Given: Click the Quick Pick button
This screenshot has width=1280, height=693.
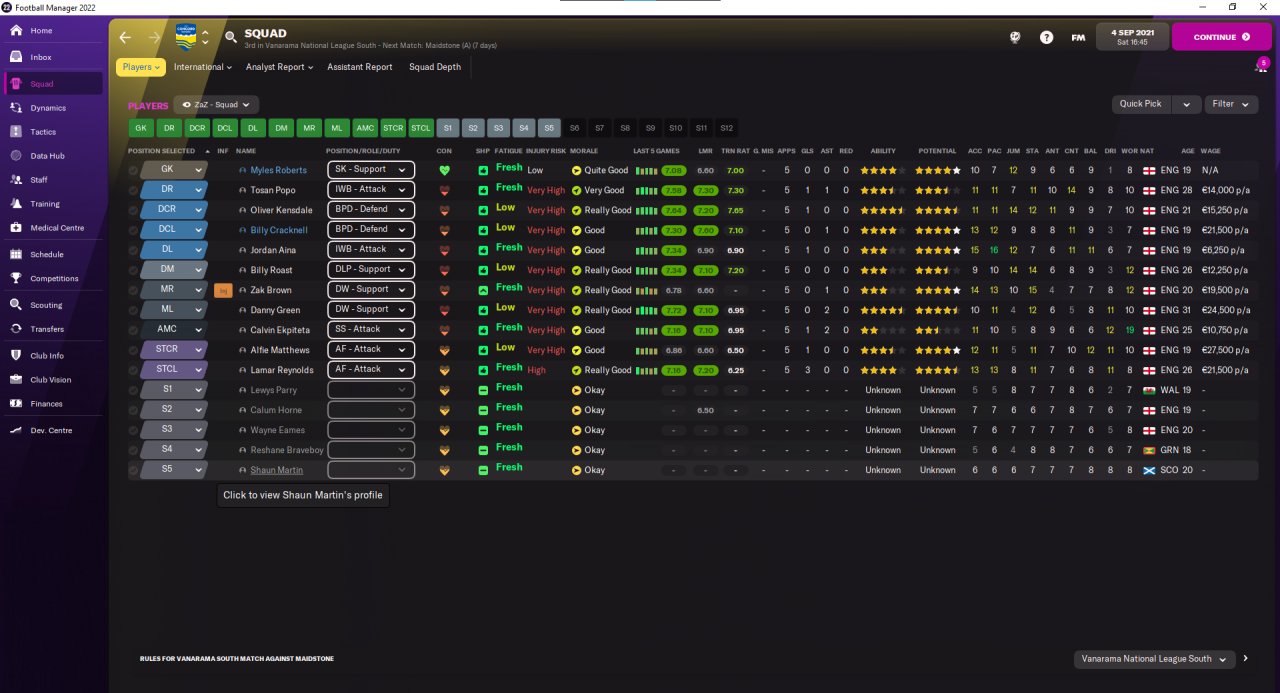Looking at the screenshot, I should click(x=1141, y=104).
